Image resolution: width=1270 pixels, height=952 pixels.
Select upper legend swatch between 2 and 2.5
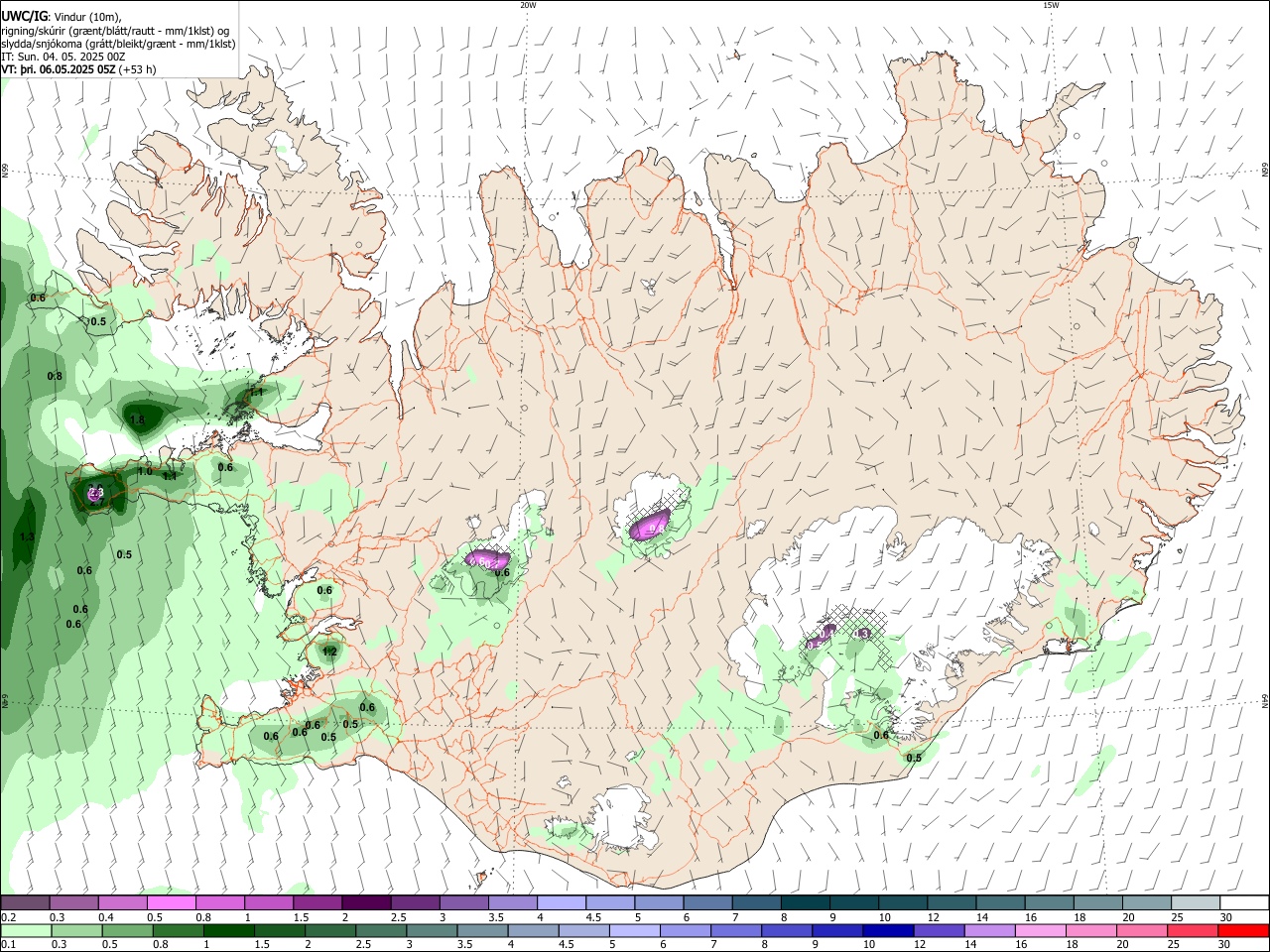coord(365,903)
